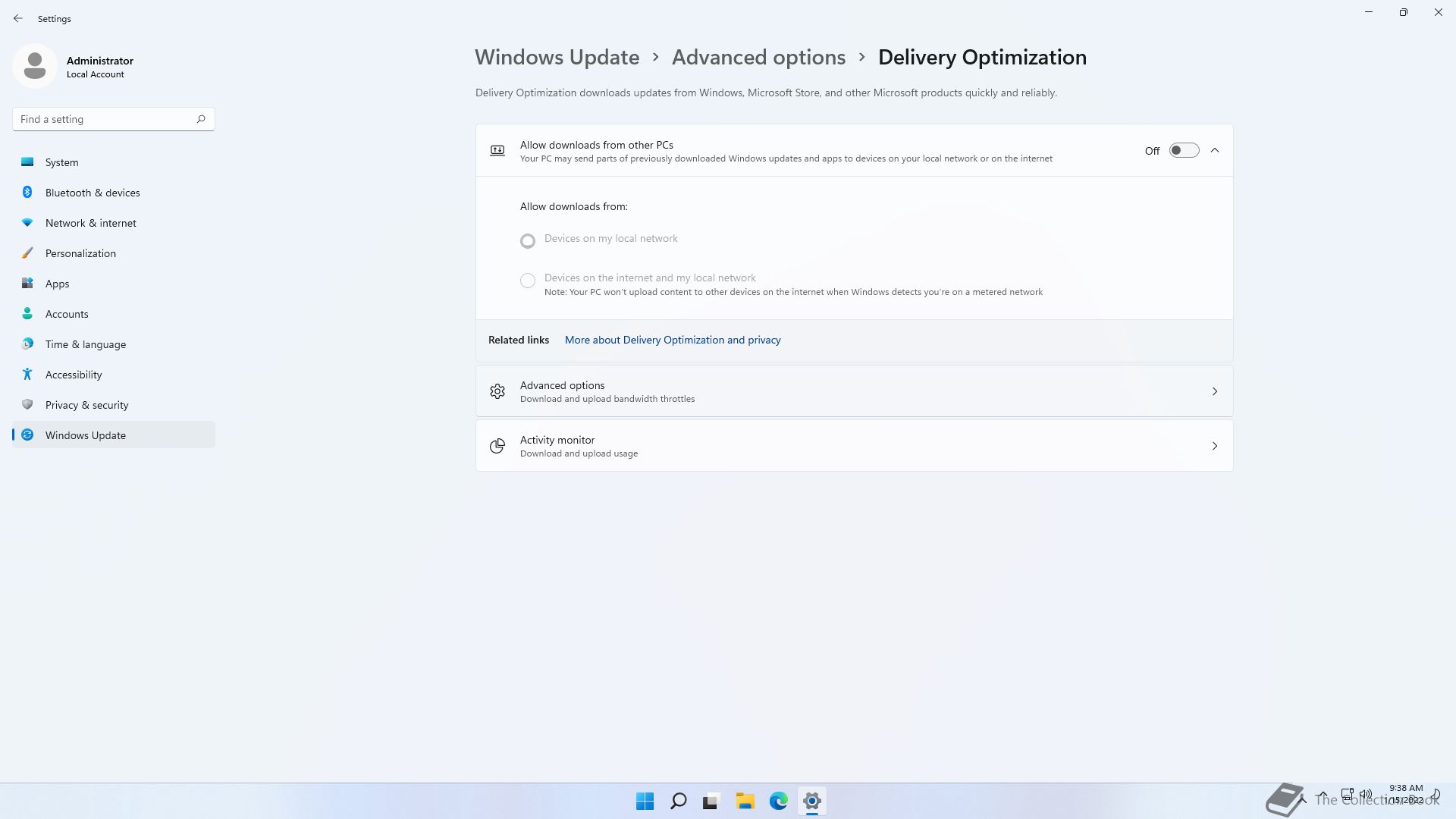Click the Advanced options gear icon
1456x819 pixels.
point(497,391)
